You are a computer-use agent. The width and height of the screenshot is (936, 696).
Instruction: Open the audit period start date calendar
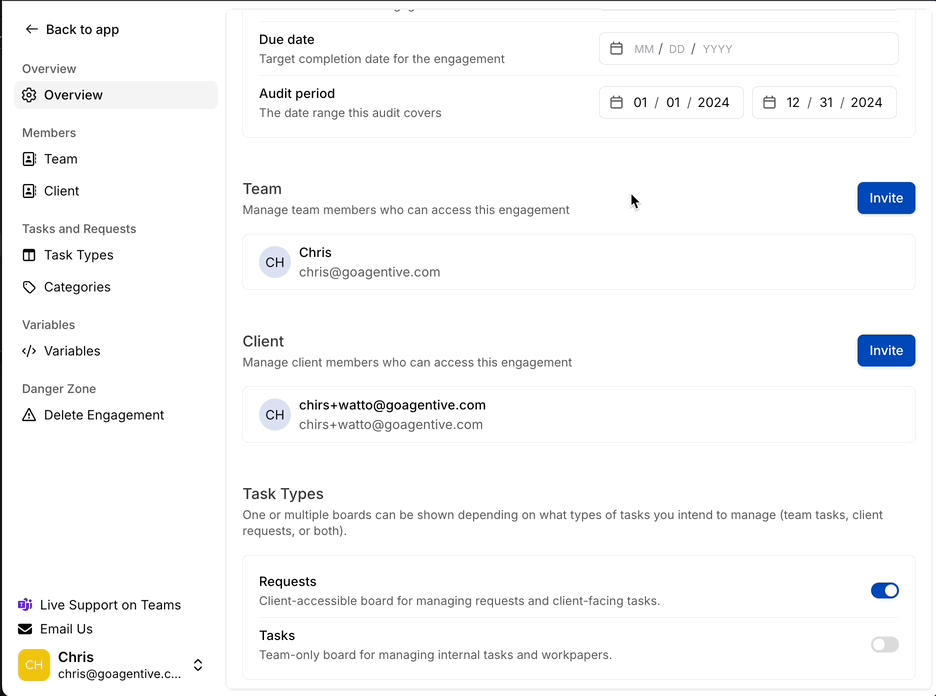tap(617, 103)
